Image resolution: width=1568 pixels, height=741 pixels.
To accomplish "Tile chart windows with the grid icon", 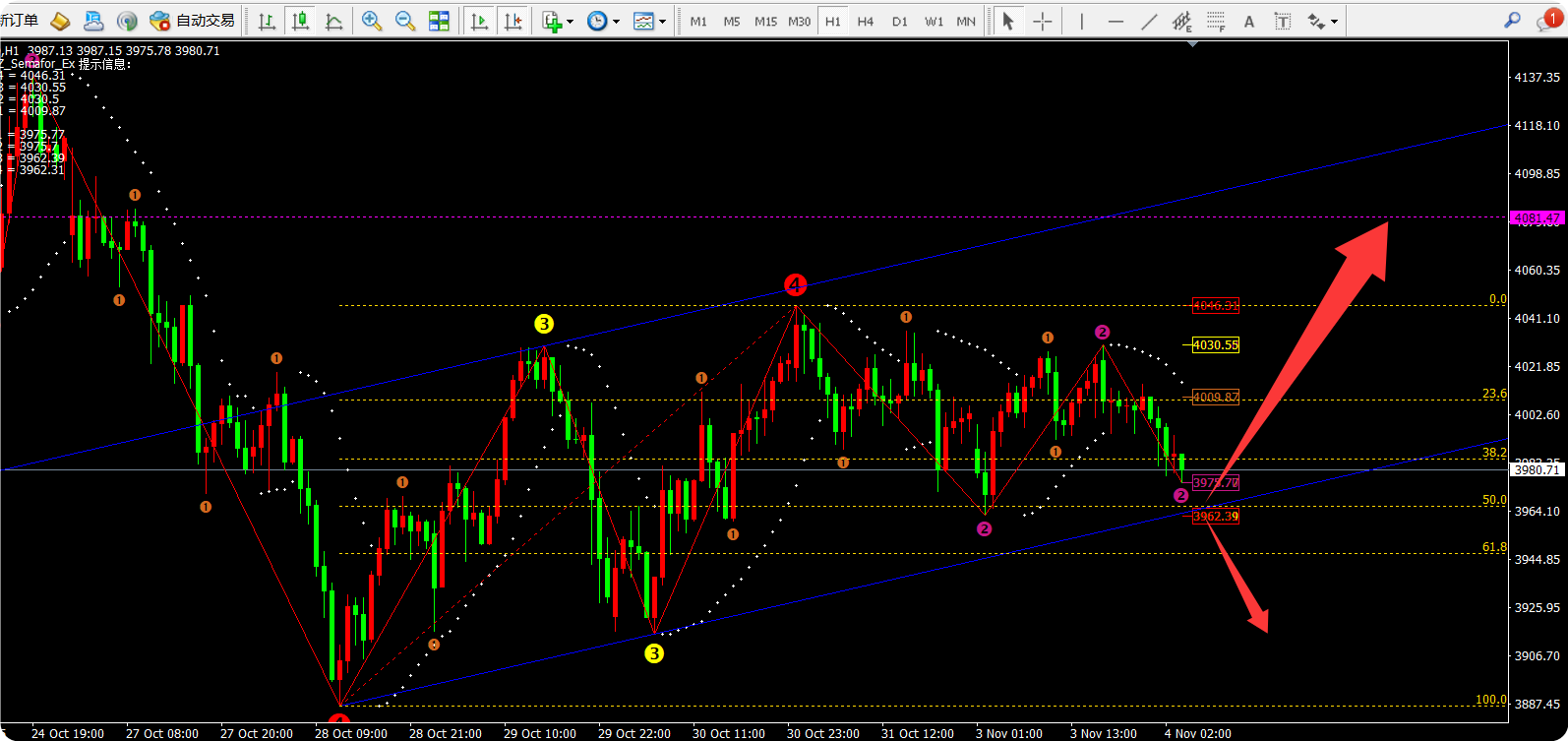I will click(439, 21).
